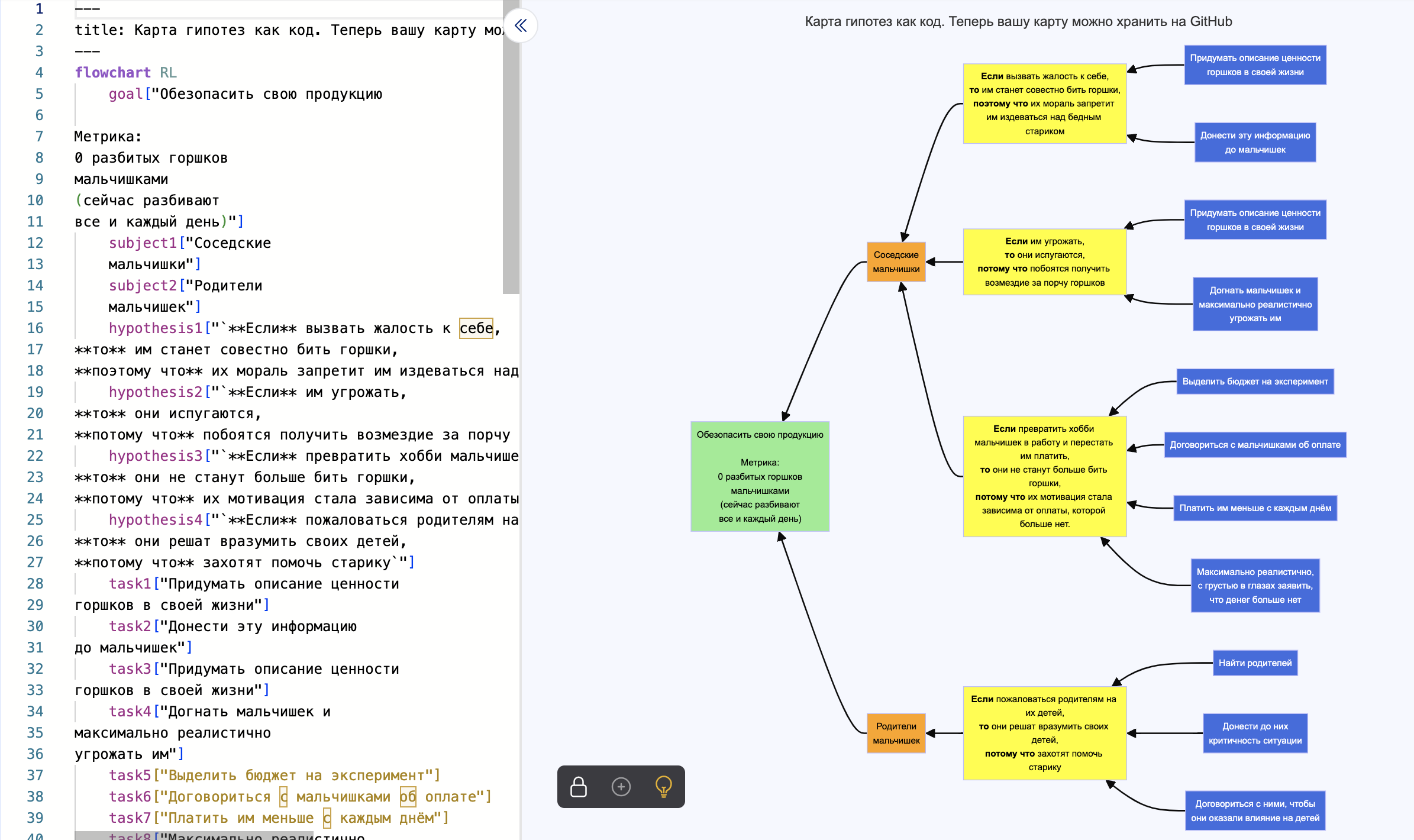Click the yellow hypothesis 'Если им угрожать' node
The width and height of the screenshot is (1414, 840).
(1044, 262)
